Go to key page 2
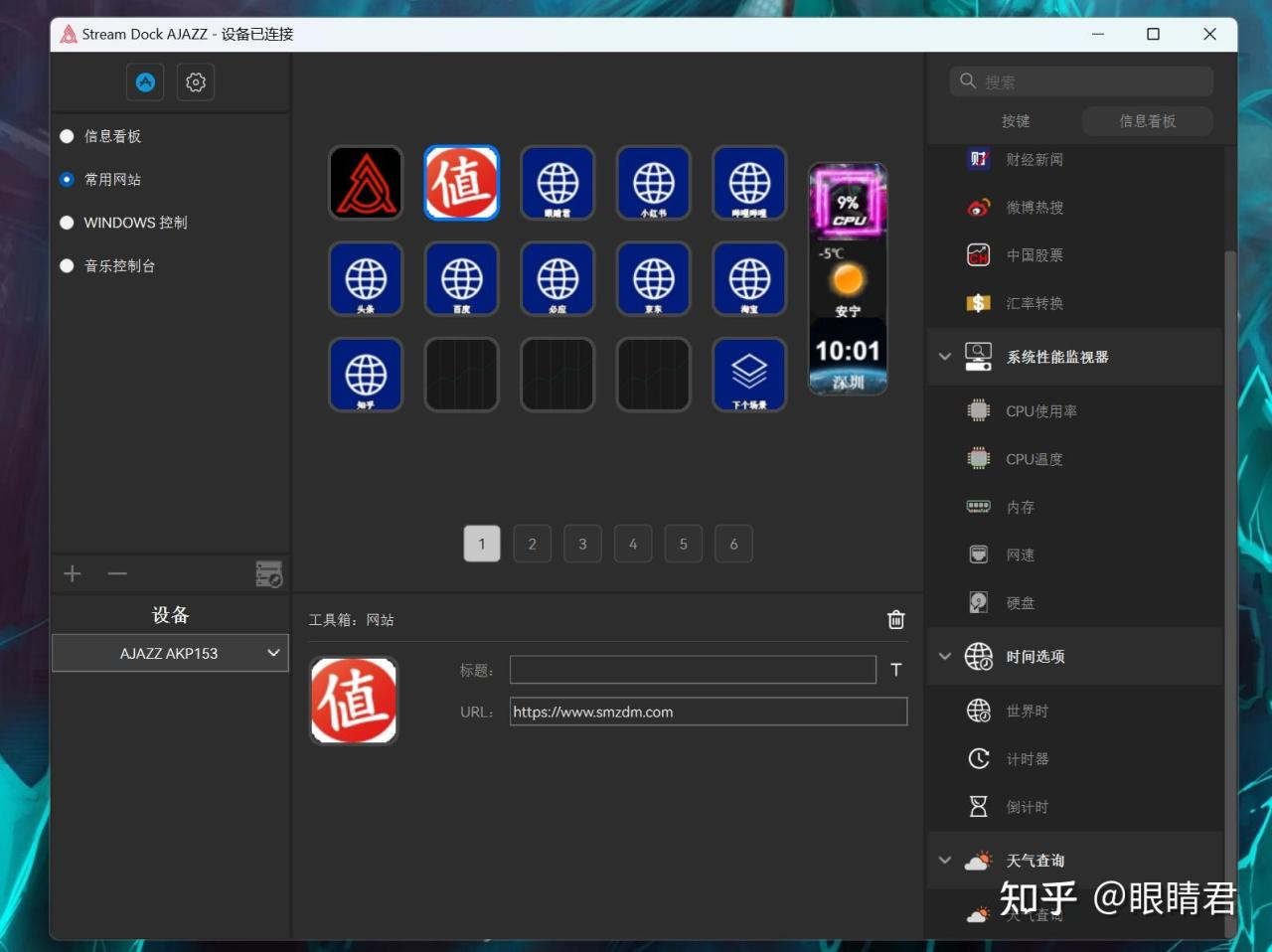This screenshot has width=1272, height=952. coord(533,544)
